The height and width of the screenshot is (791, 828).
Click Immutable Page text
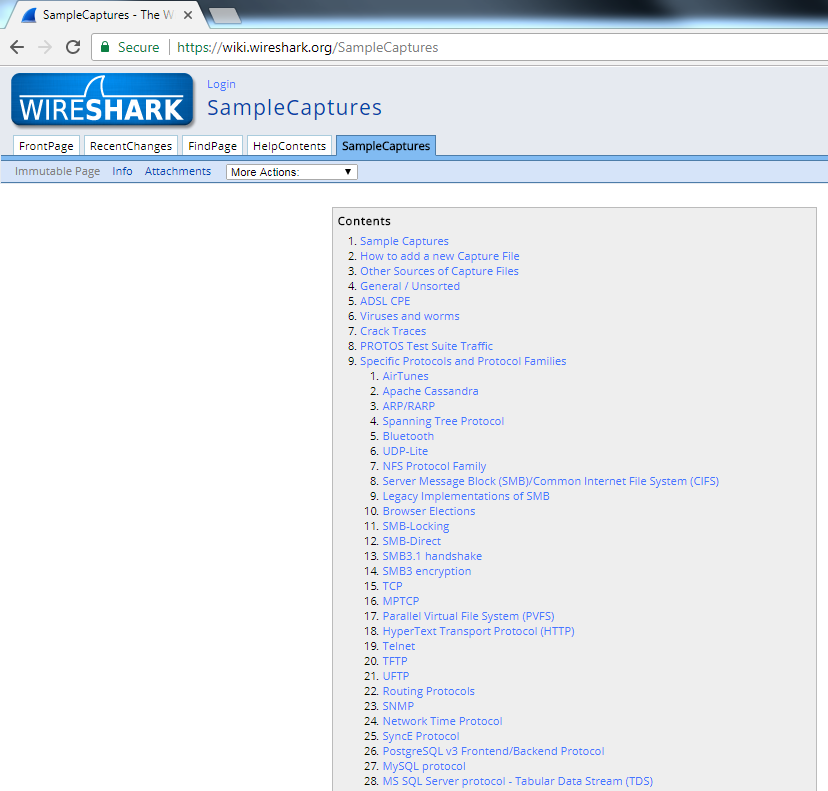coord(57,171)
